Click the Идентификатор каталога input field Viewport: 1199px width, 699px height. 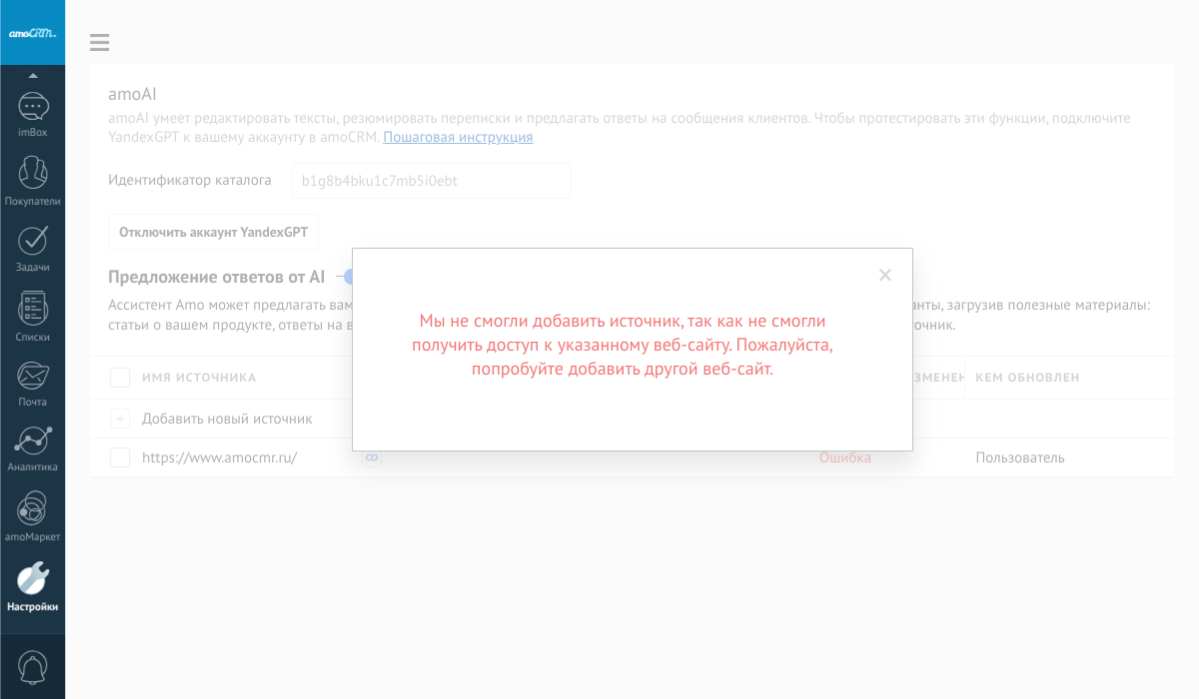431,181
